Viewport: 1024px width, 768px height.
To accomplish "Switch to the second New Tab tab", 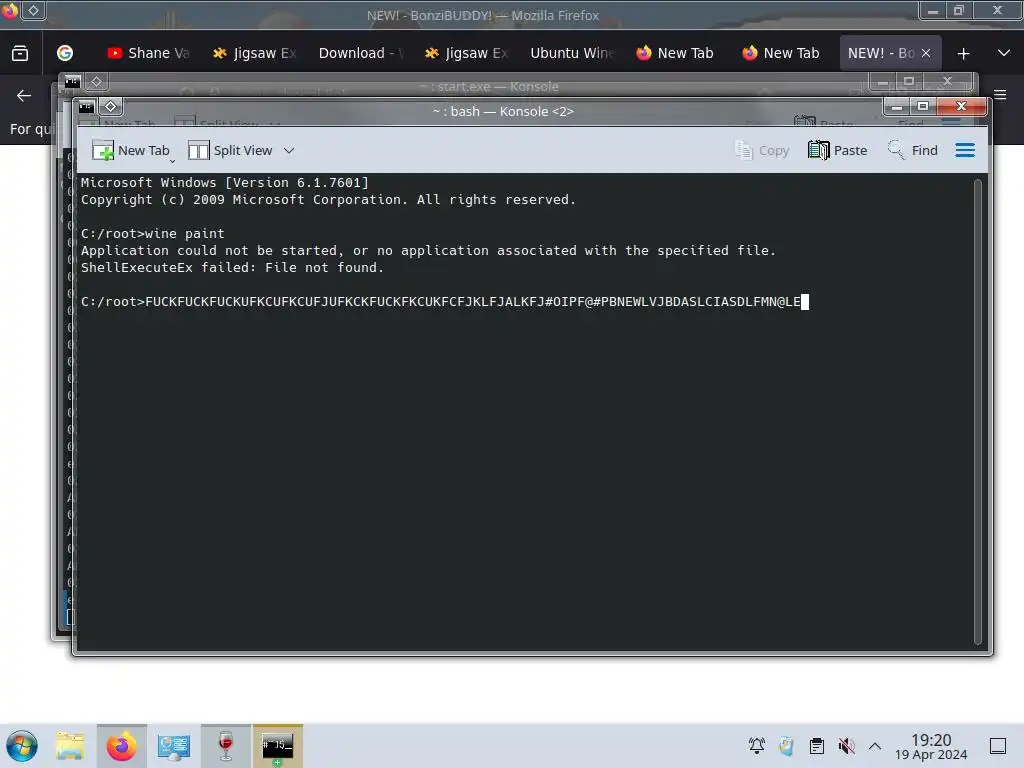I will (783, 53).
